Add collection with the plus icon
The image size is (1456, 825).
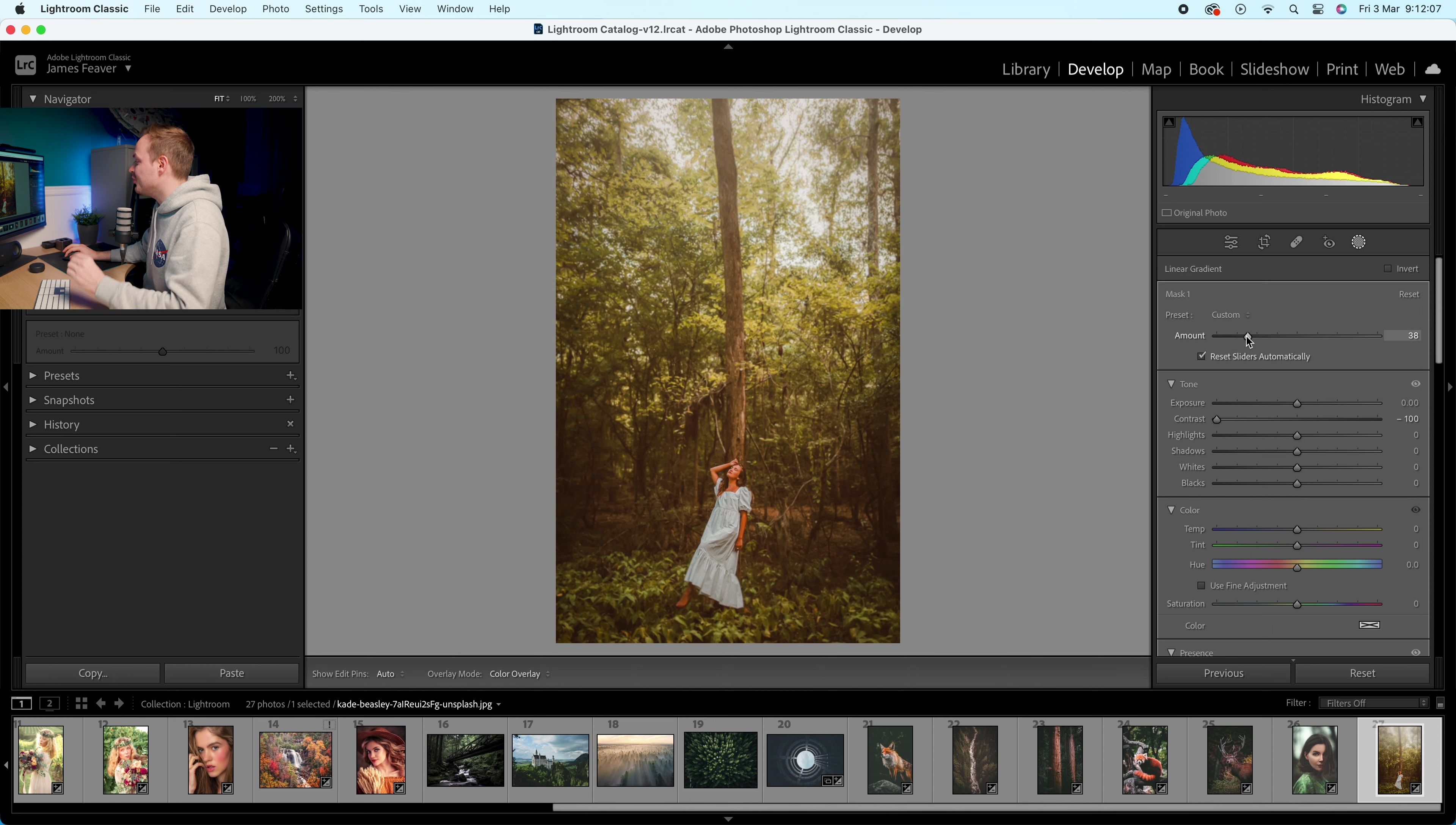(x=291, y=448)
